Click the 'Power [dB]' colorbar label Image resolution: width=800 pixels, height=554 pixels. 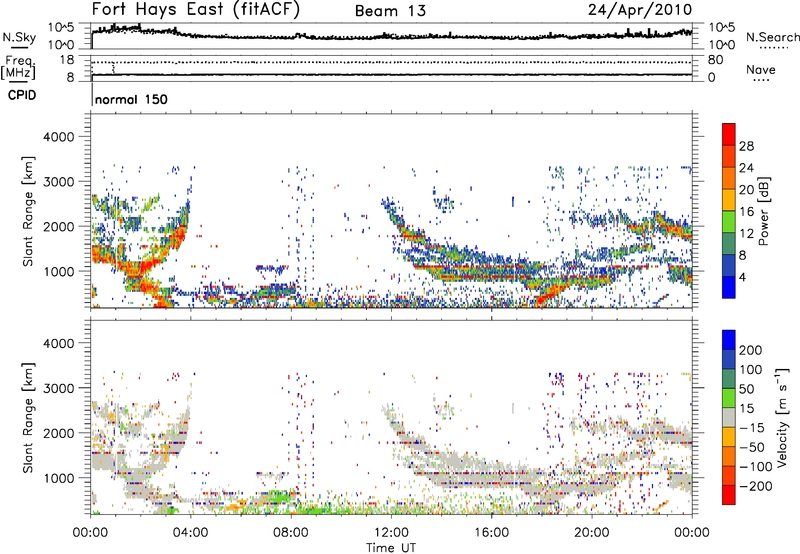(763, 211)
